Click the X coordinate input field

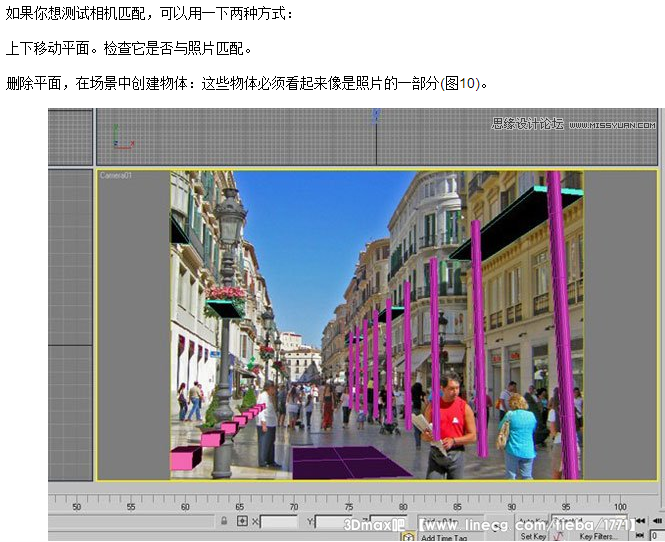coord(279,521)
